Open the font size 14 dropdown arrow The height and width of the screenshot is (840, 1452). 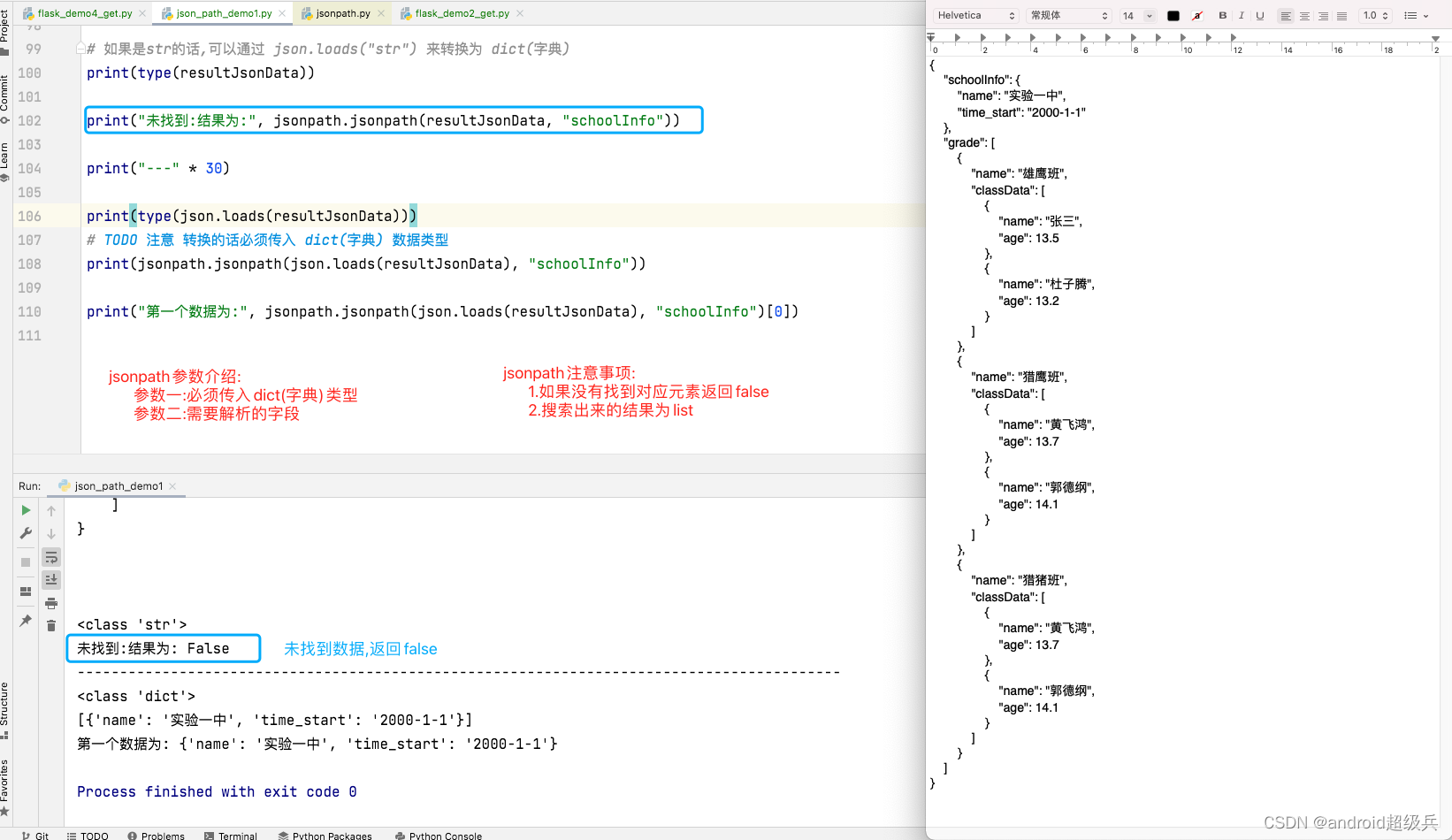pos(1150,16)
